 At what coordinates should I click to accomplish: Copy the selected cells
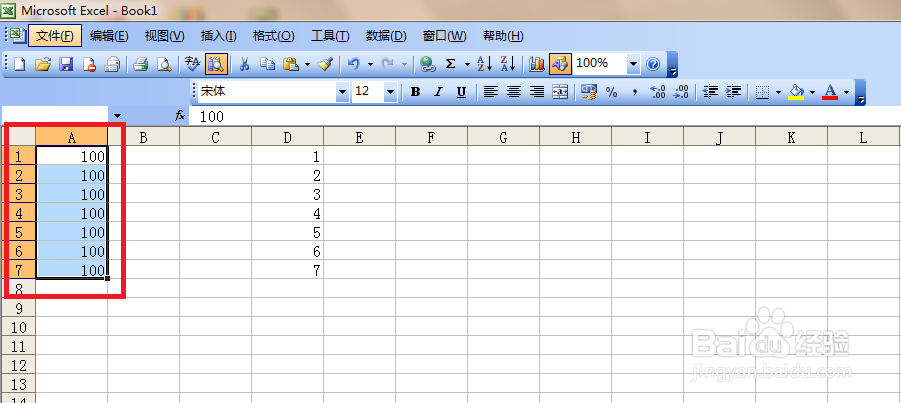[x=267, y=64]
